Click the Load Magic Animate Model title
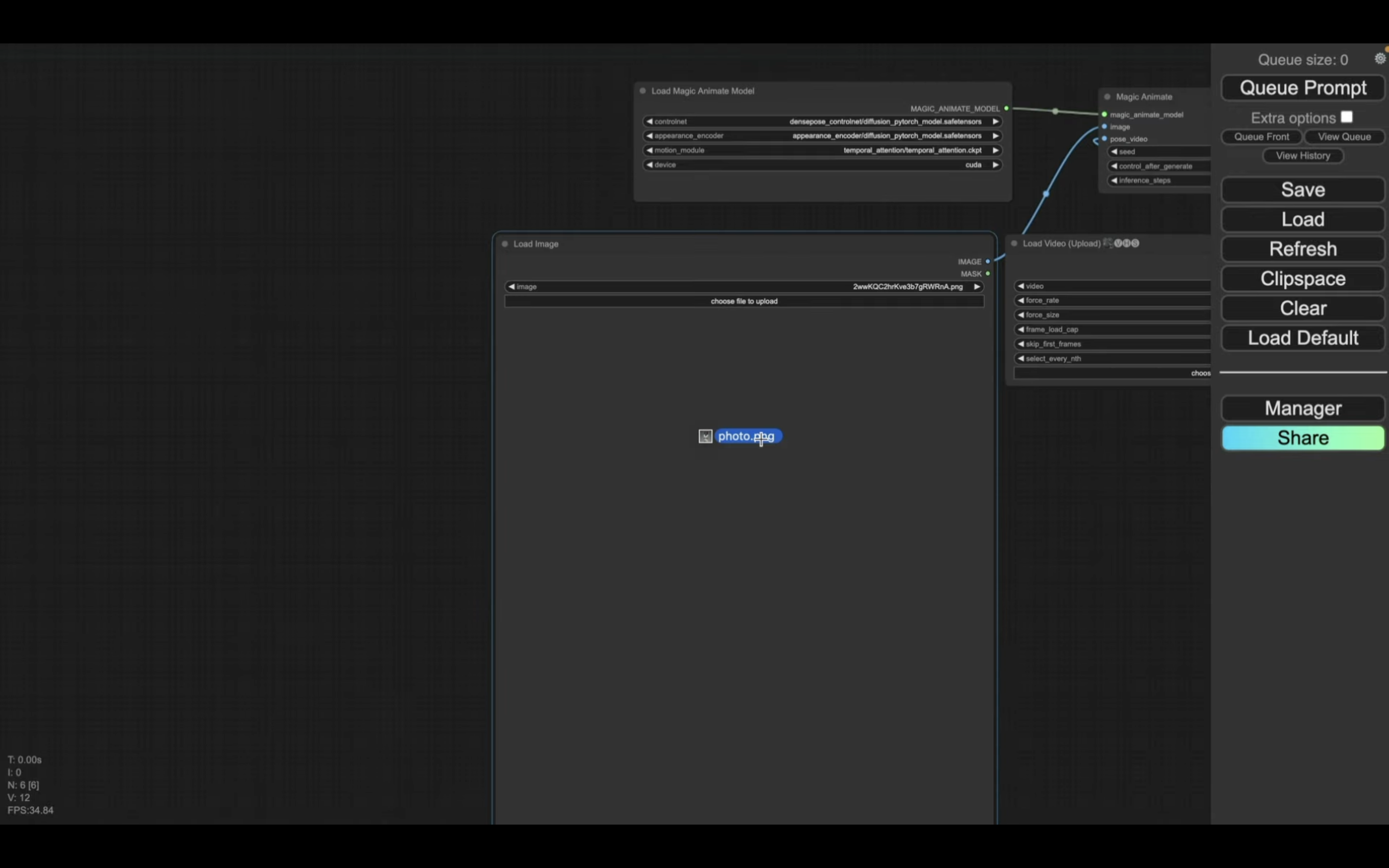The width and height of the screenshot is (1389, 868). [x=703, y=91]
